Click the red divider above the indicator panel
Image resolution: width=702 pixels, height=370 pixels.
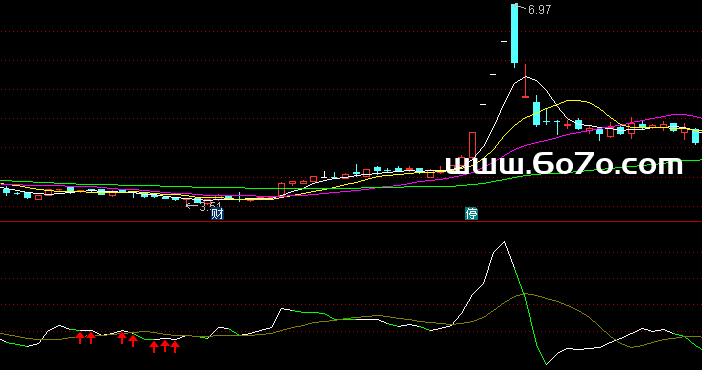(351, 221)
